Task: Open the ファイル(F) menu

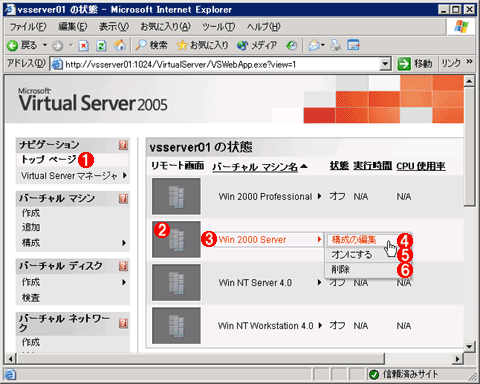Action: [x=28, y=27]
